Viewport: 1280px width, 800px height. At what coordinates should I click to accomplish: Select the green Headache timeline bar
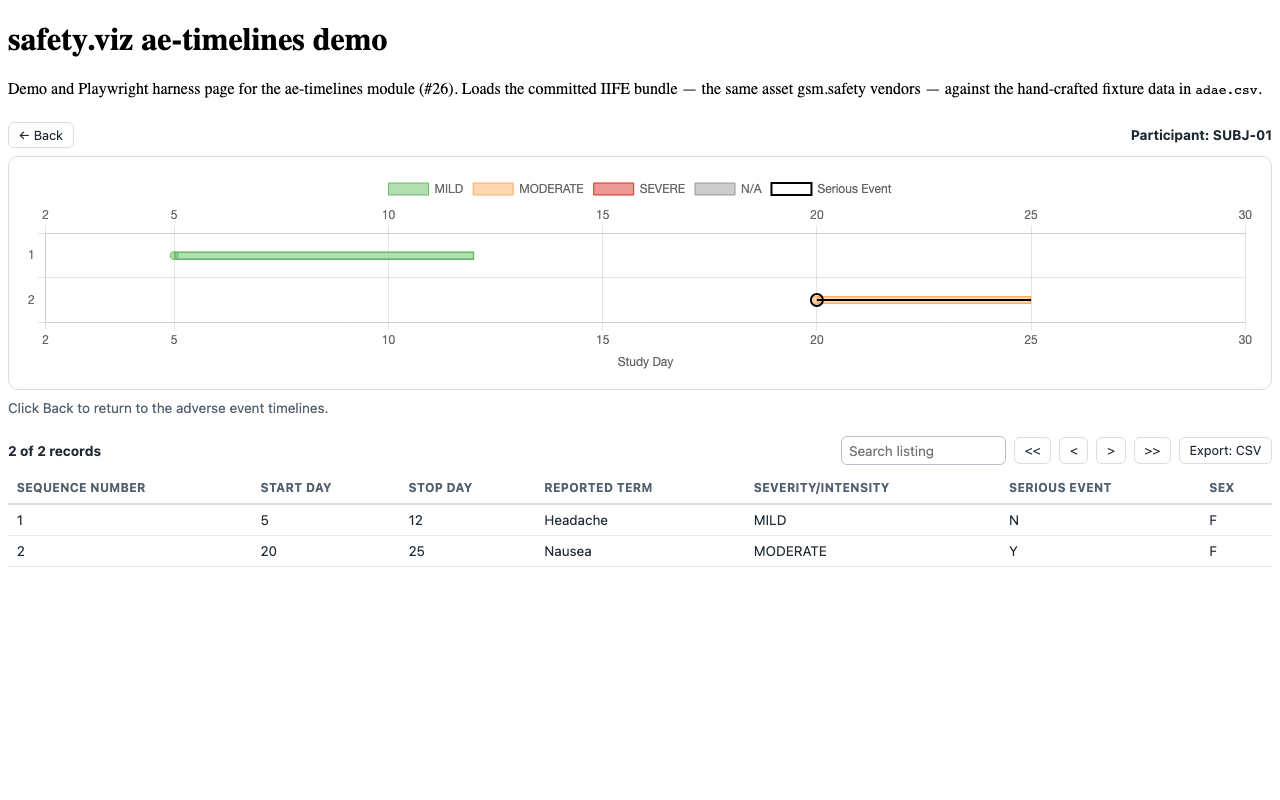(x=323, y=255)
